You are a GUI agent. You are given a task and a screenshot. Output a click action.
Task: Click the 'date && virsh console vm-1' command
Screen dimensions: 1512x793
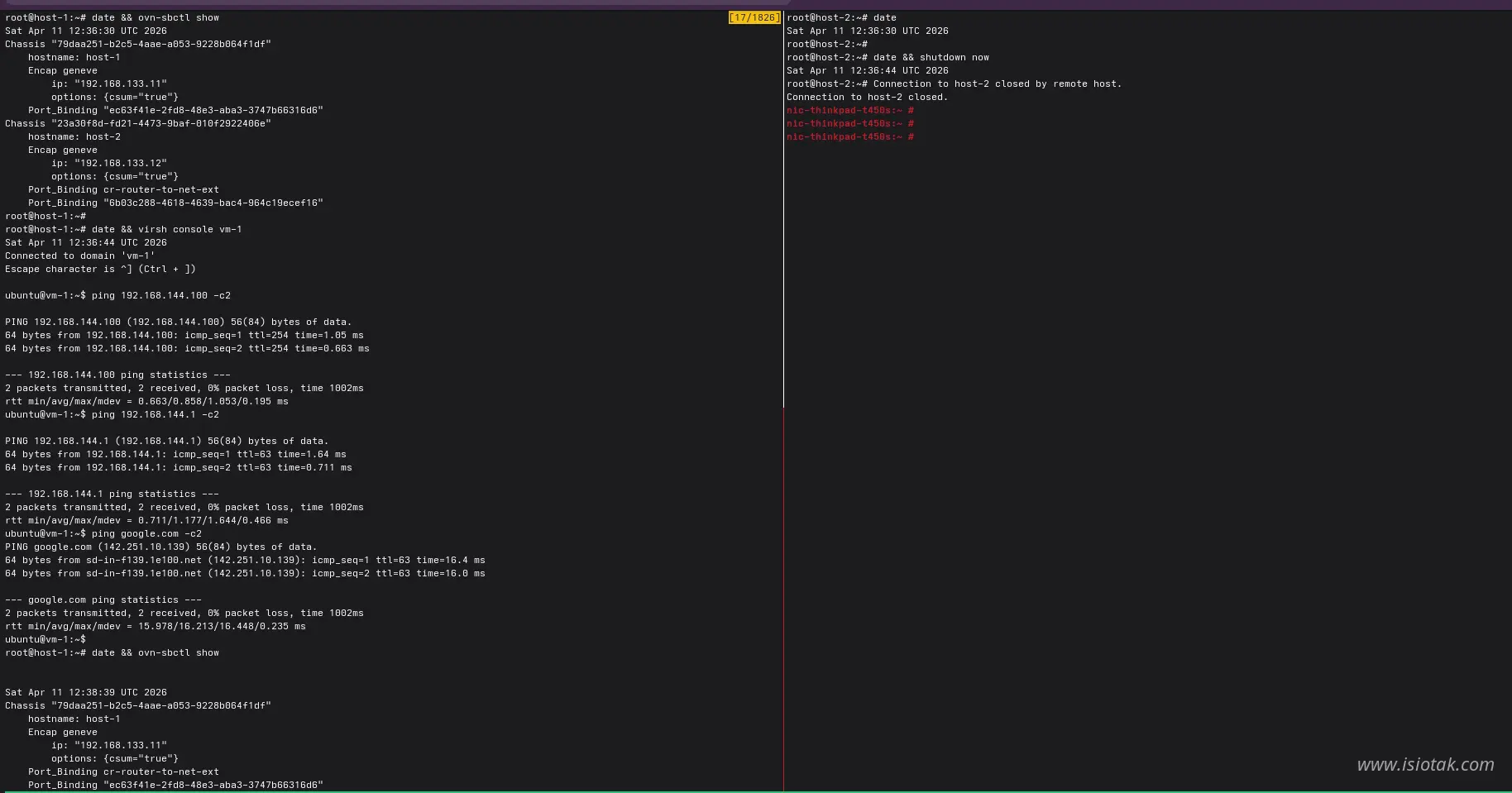[167, 229]
